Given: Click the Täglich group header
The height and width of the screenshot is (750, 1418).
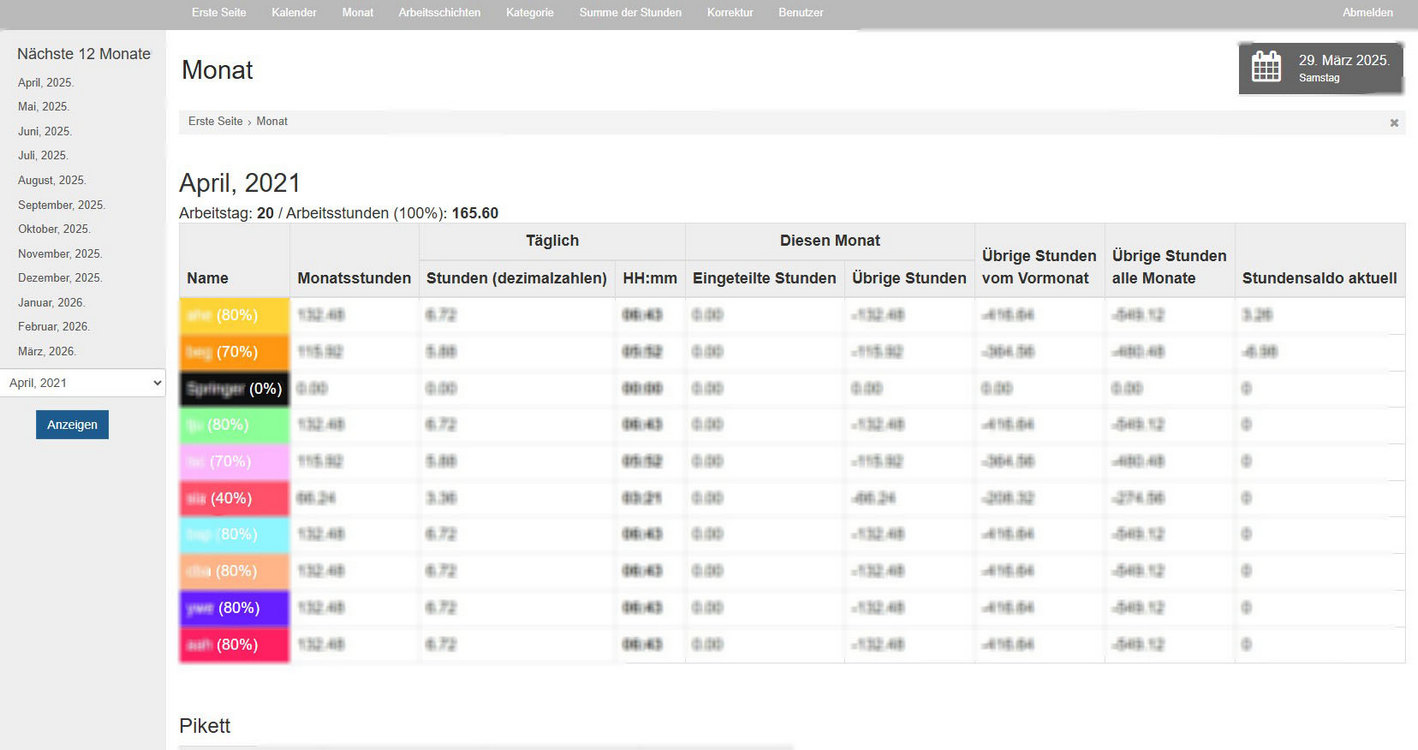Looking at the screenshot, I should [552, 240].
